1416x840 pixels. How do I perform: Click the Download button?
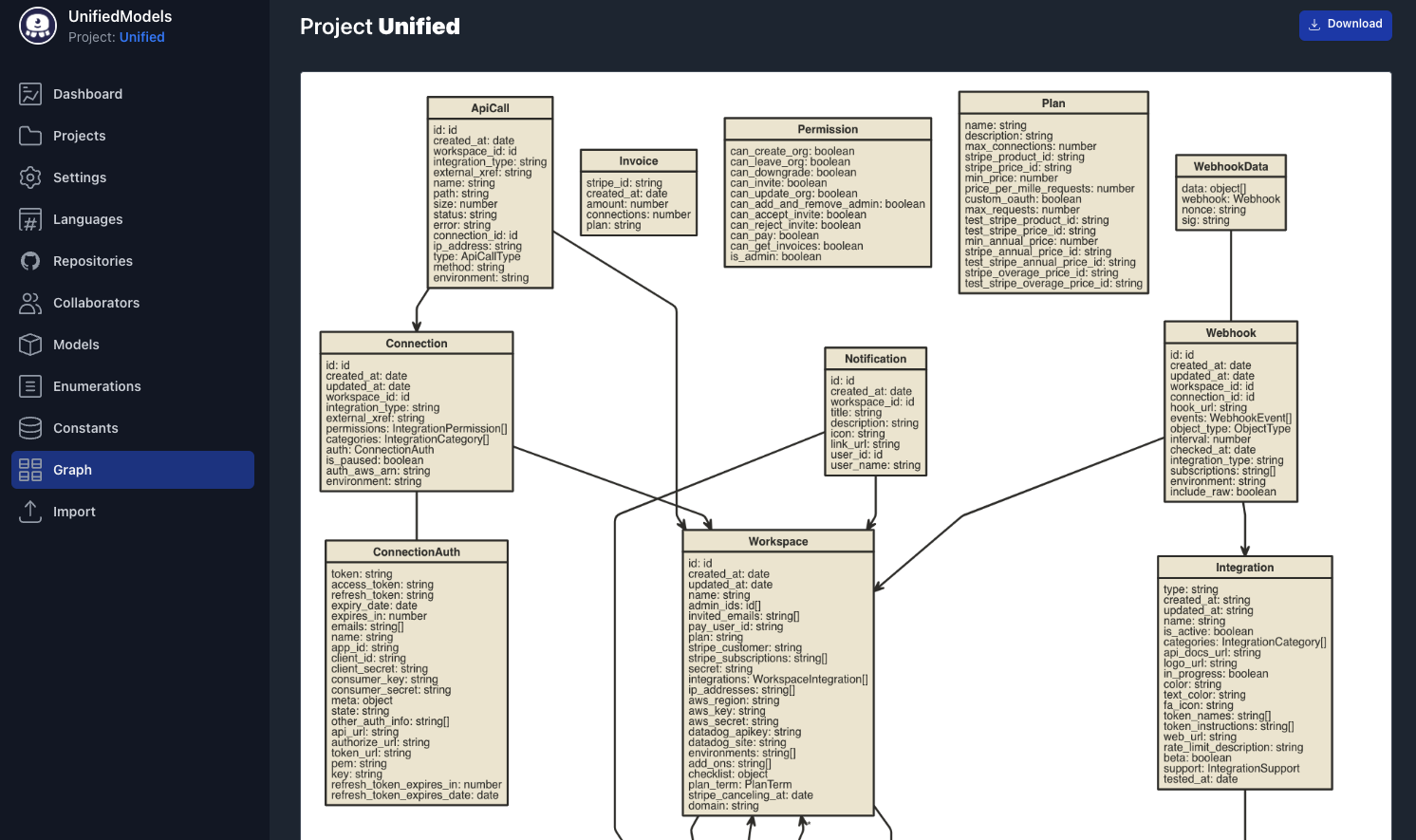(x=1345, y=25)
